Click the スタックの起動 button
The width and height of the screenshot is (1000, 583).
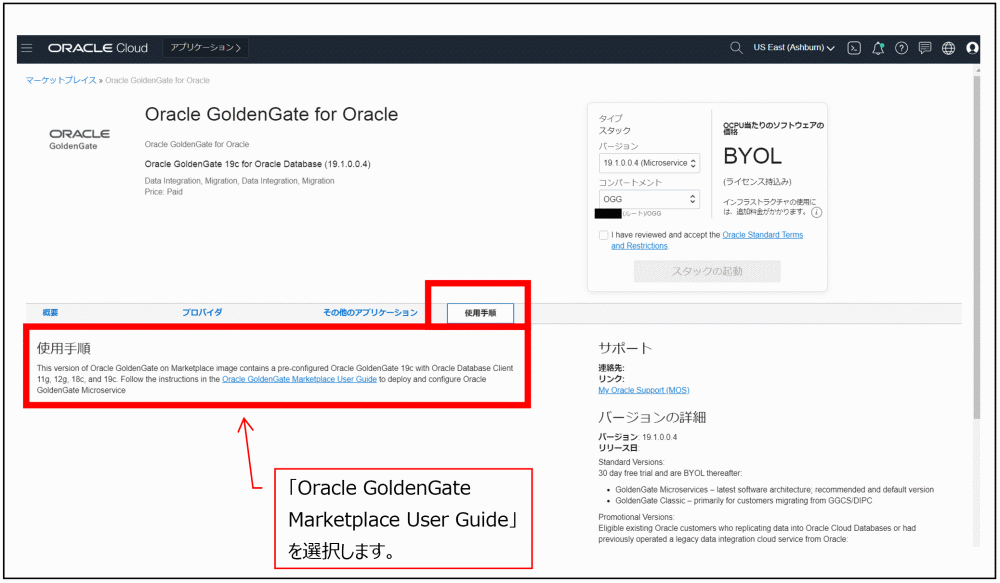[x=706, y=272]
